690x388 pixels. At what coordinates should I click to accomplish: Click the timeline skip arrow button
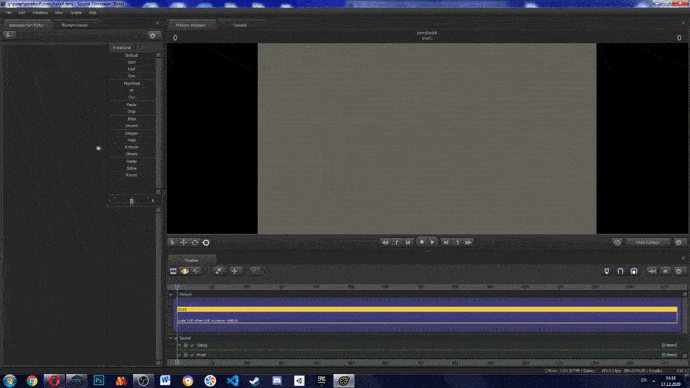point(665,271)
